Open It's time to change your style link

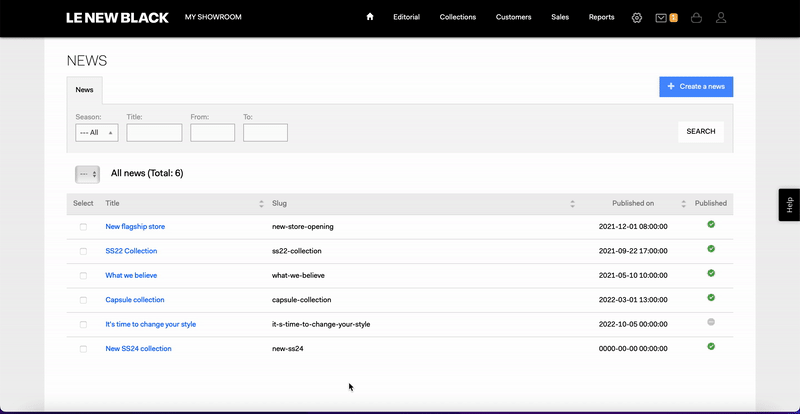pos(151,325)
